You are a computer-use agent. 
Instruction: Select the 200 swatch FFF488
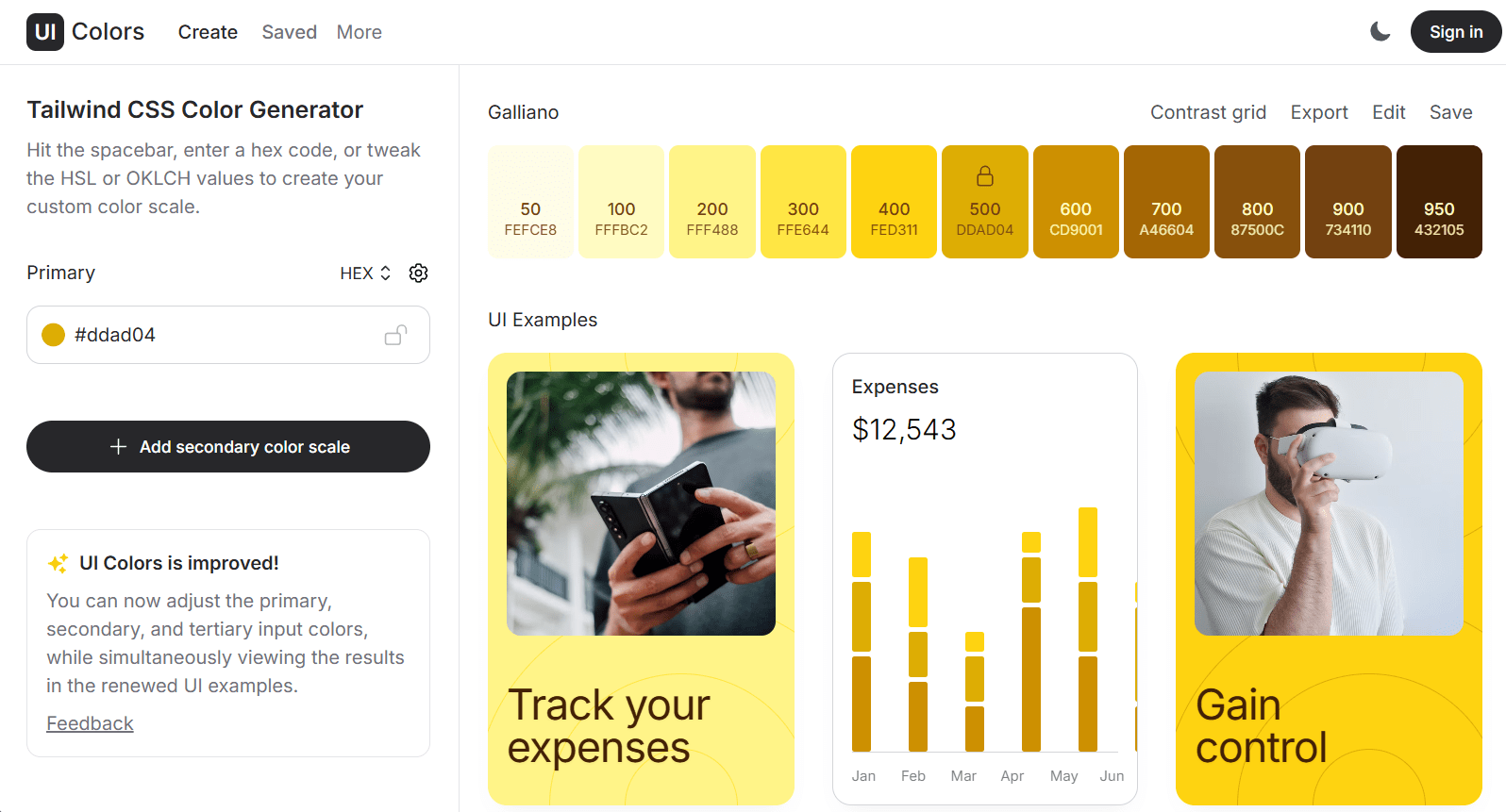pyautogui.click(x=712, y=202)
